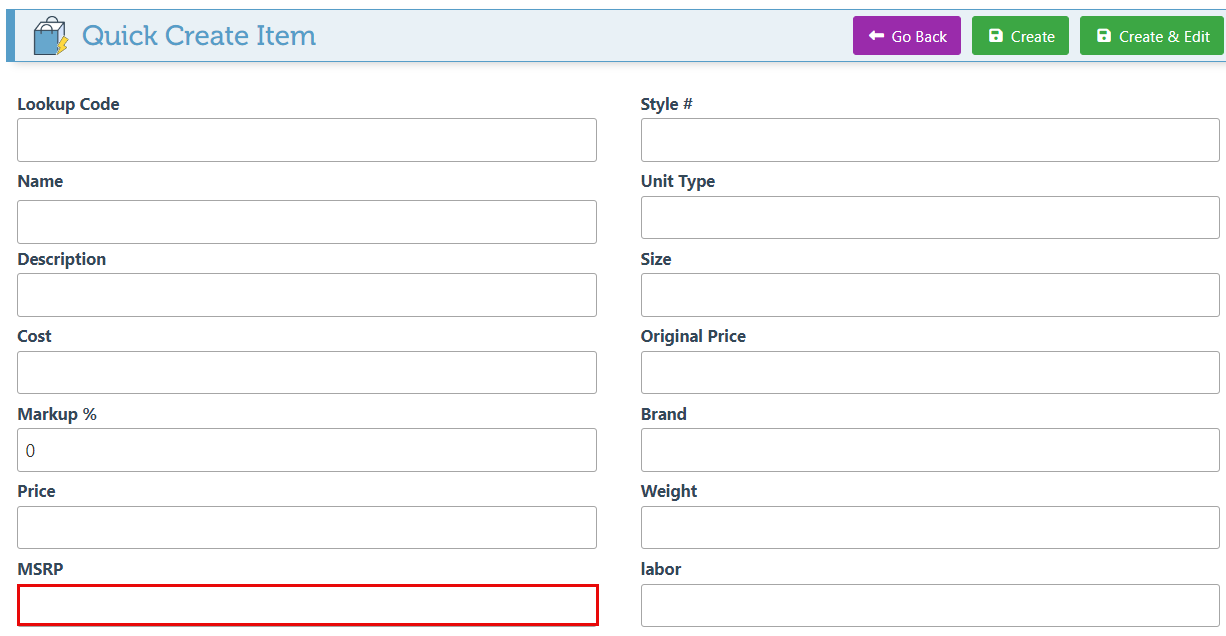Focus the Unit Type field
1226x636 pixels.
pos(930,217)
